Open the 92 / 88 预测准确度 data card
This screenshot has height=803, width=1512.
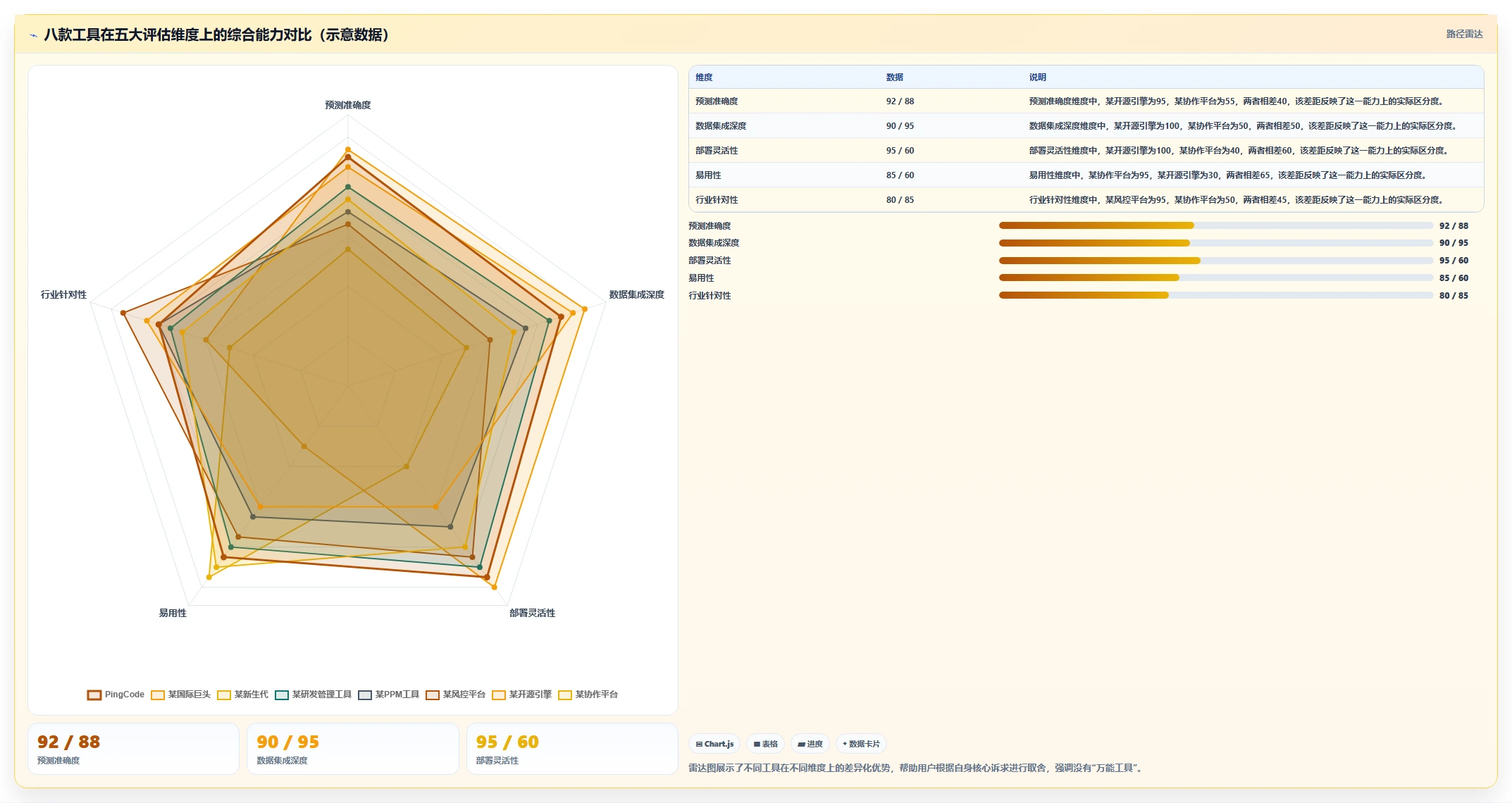coord(133,749)
